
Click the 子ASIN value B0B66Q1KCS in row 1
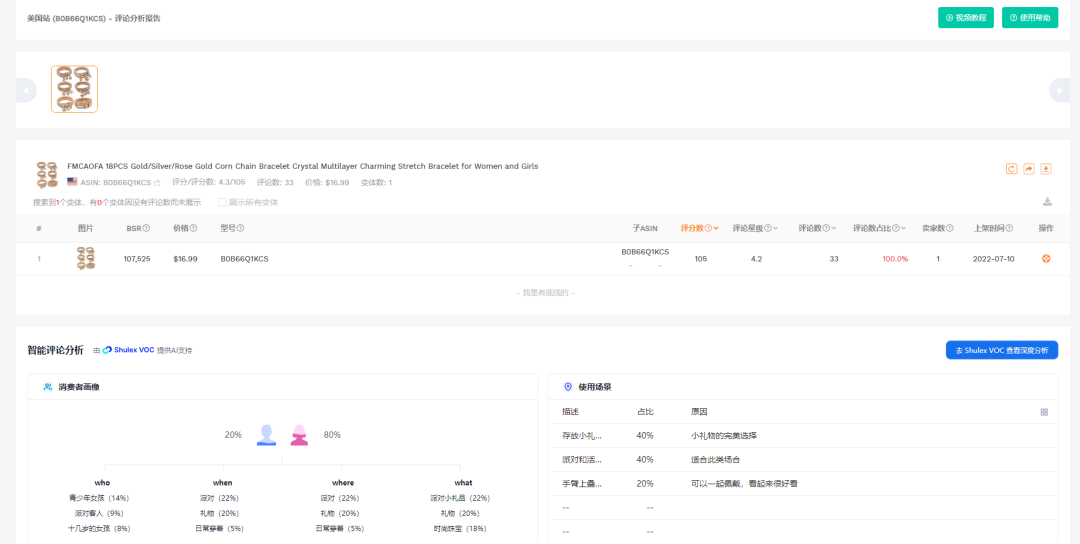pos(645,252)
